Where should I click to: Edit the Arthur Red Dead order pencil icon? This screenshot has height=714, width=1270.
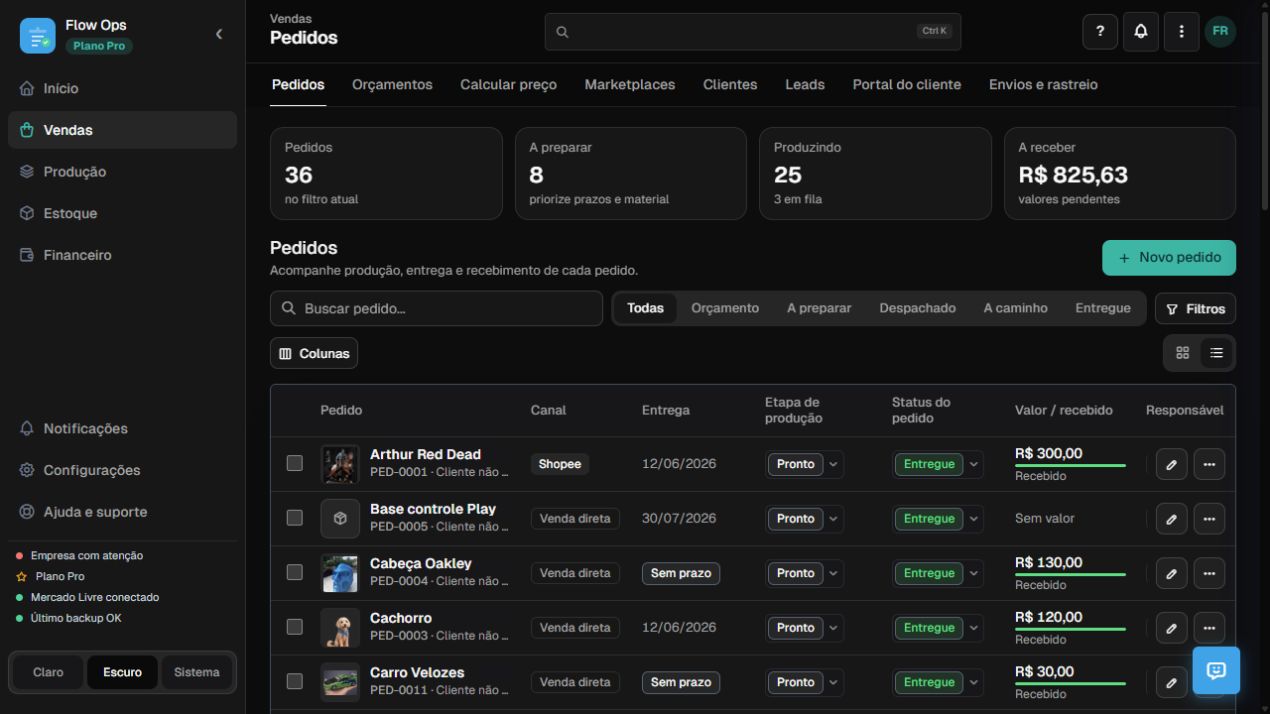click(x=1171, y=464)
